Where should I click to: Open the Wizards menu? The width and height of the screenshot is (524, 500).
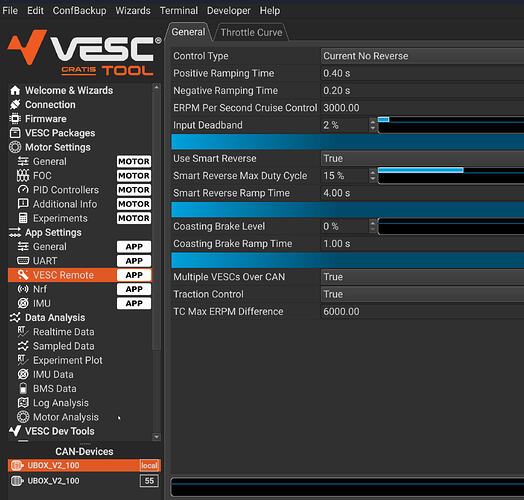(133, 11)
